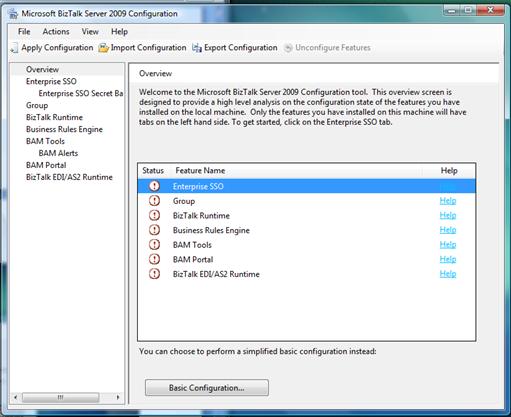Click left arrow of the tree scrollbar

pyautogui.click(x=15, y=397)
